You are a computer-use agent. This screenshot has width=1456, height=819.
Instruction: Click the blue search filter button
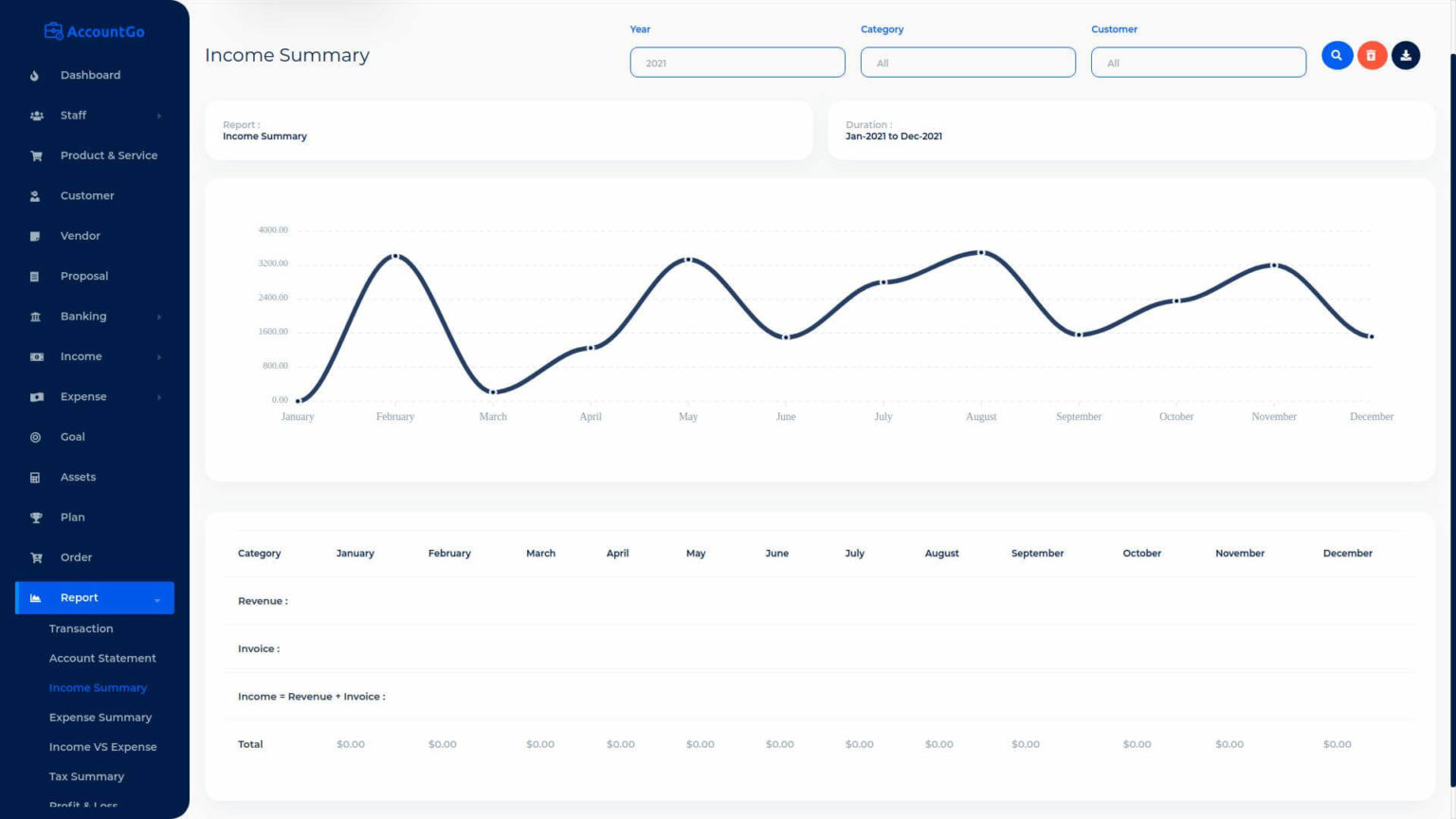click(x=1337, y=55)
